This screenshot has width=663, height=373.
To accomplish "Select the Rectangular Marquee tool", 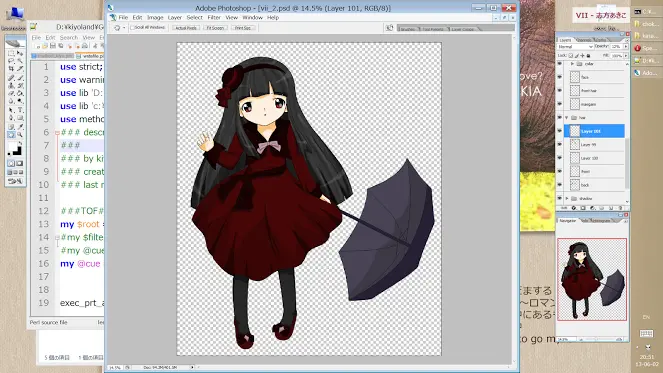I will (x=11, y=52).
